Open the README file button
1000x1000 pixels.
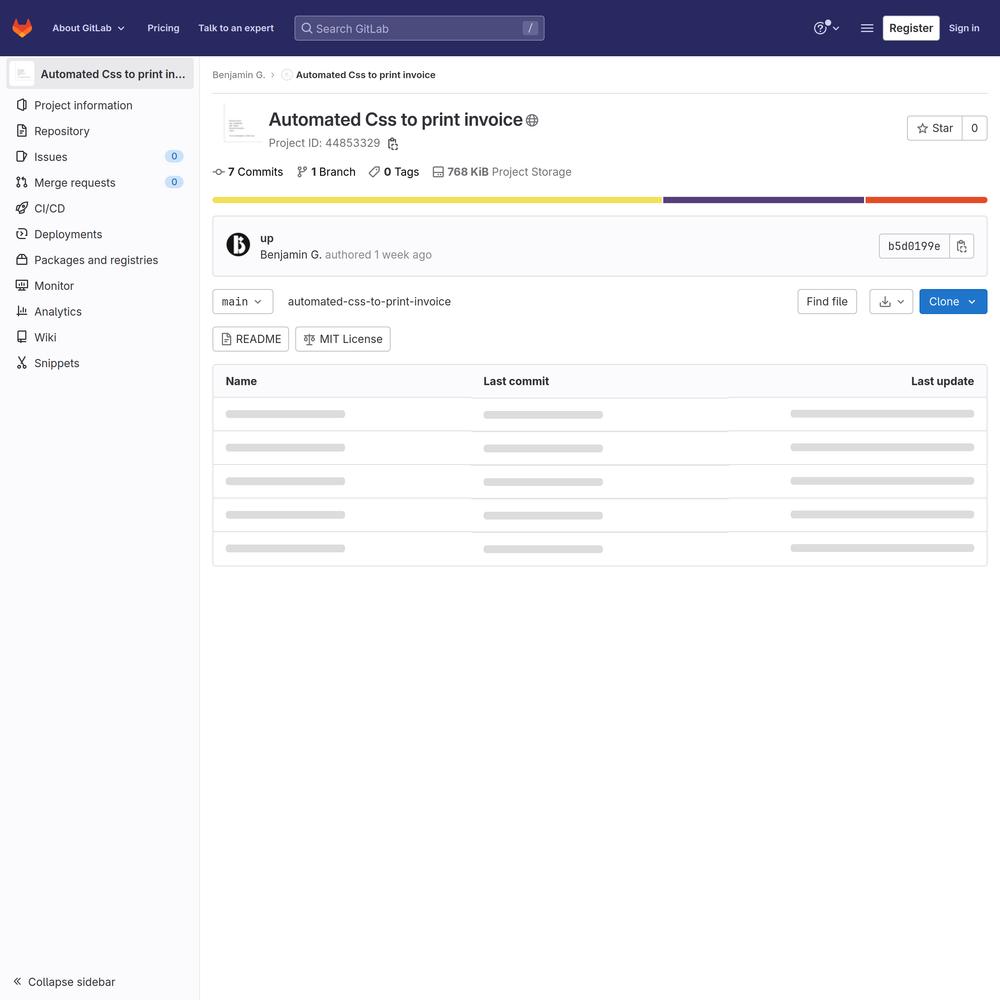tap(251, 339)
